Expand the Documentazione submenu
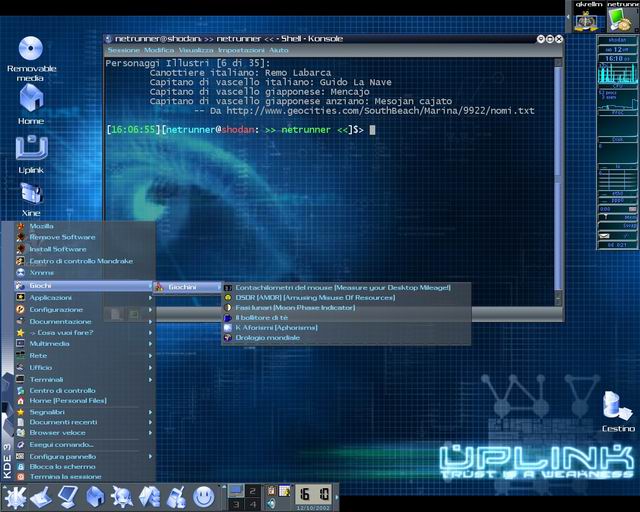 coord(84,321)
